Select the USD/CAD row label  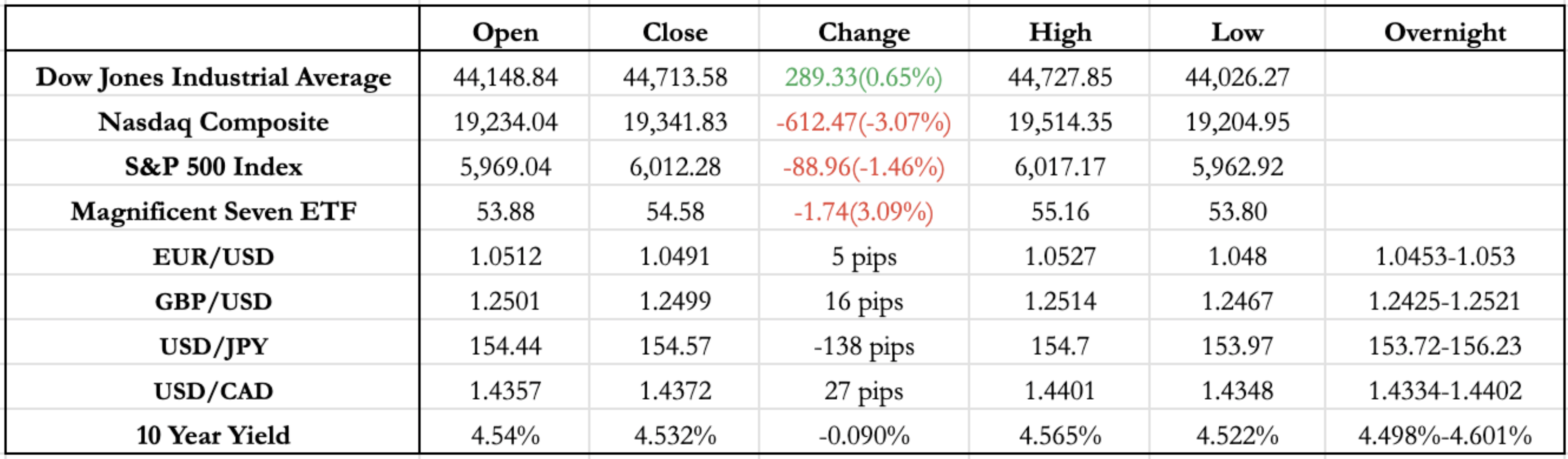213,391
